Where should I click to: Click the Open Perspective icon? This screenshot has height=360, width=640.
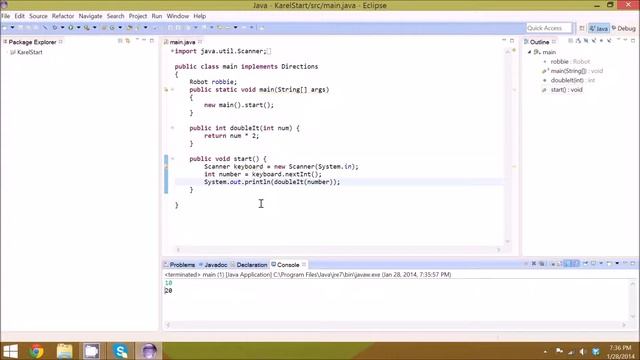point(582,28)
